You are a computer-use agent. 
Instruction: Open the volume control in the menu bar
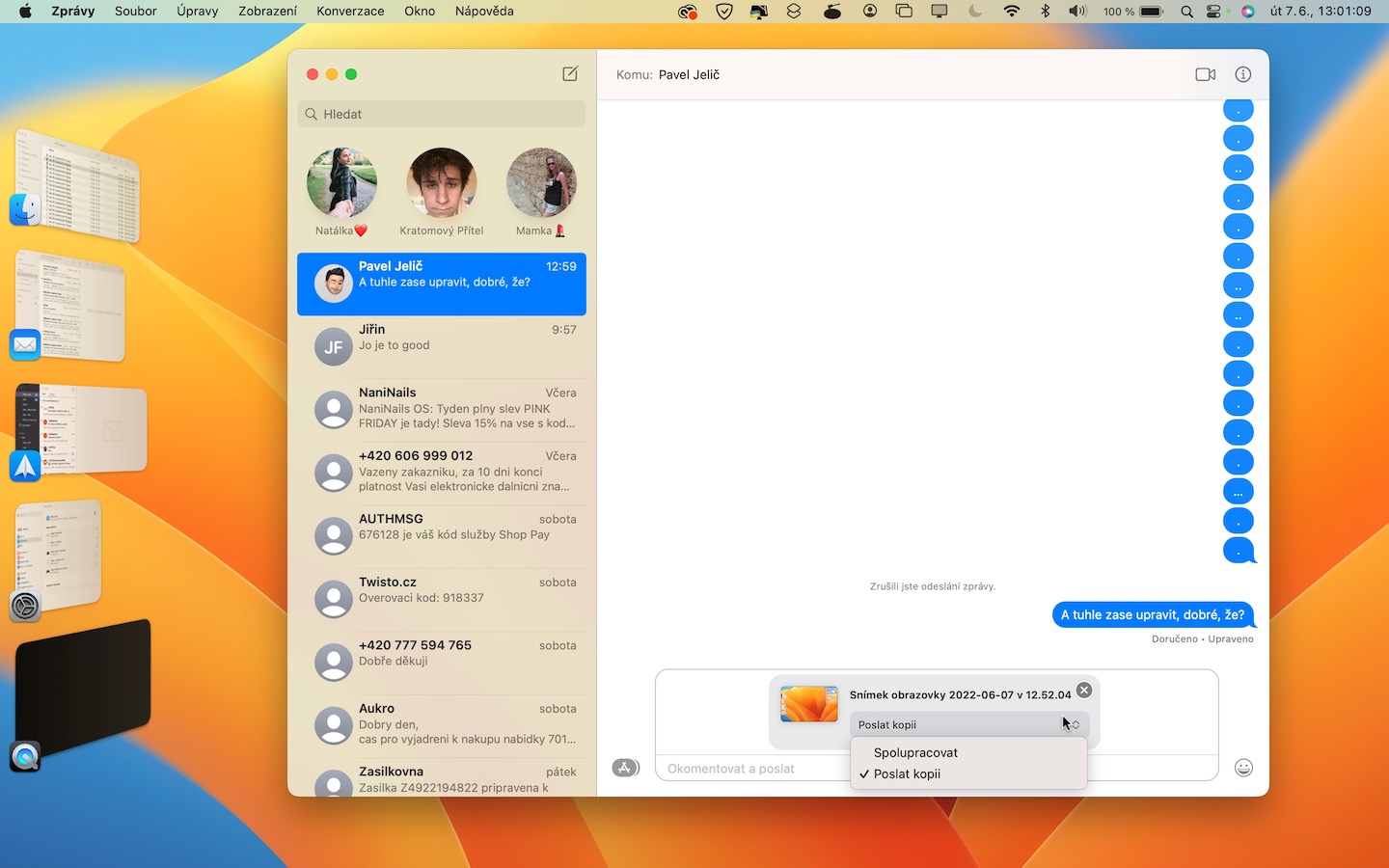pos(1077,12)
